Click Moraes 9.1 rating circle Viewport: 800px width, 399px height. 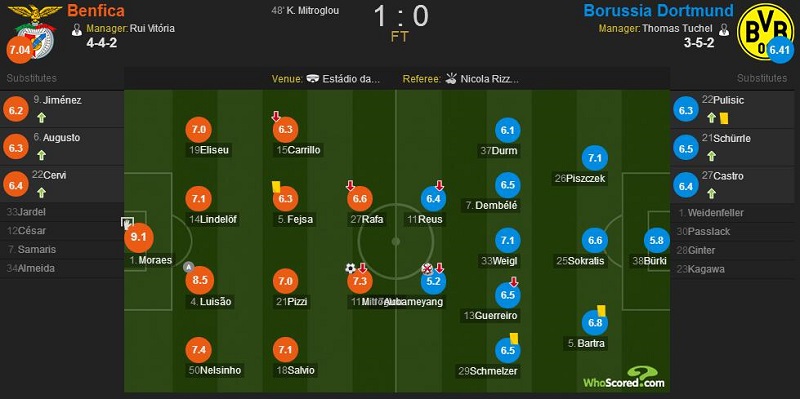139,237
